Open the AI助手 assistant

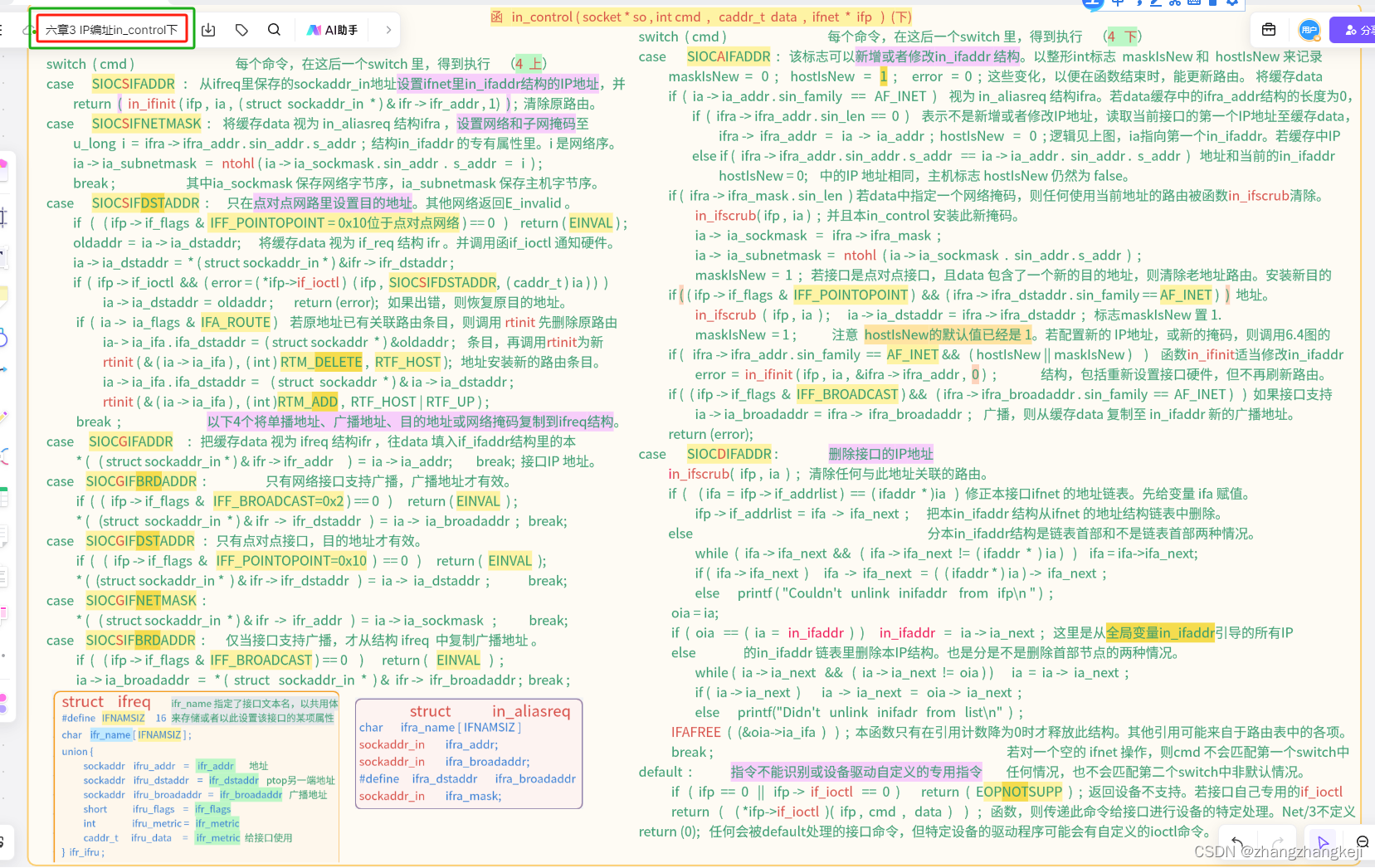coord(333,30)
